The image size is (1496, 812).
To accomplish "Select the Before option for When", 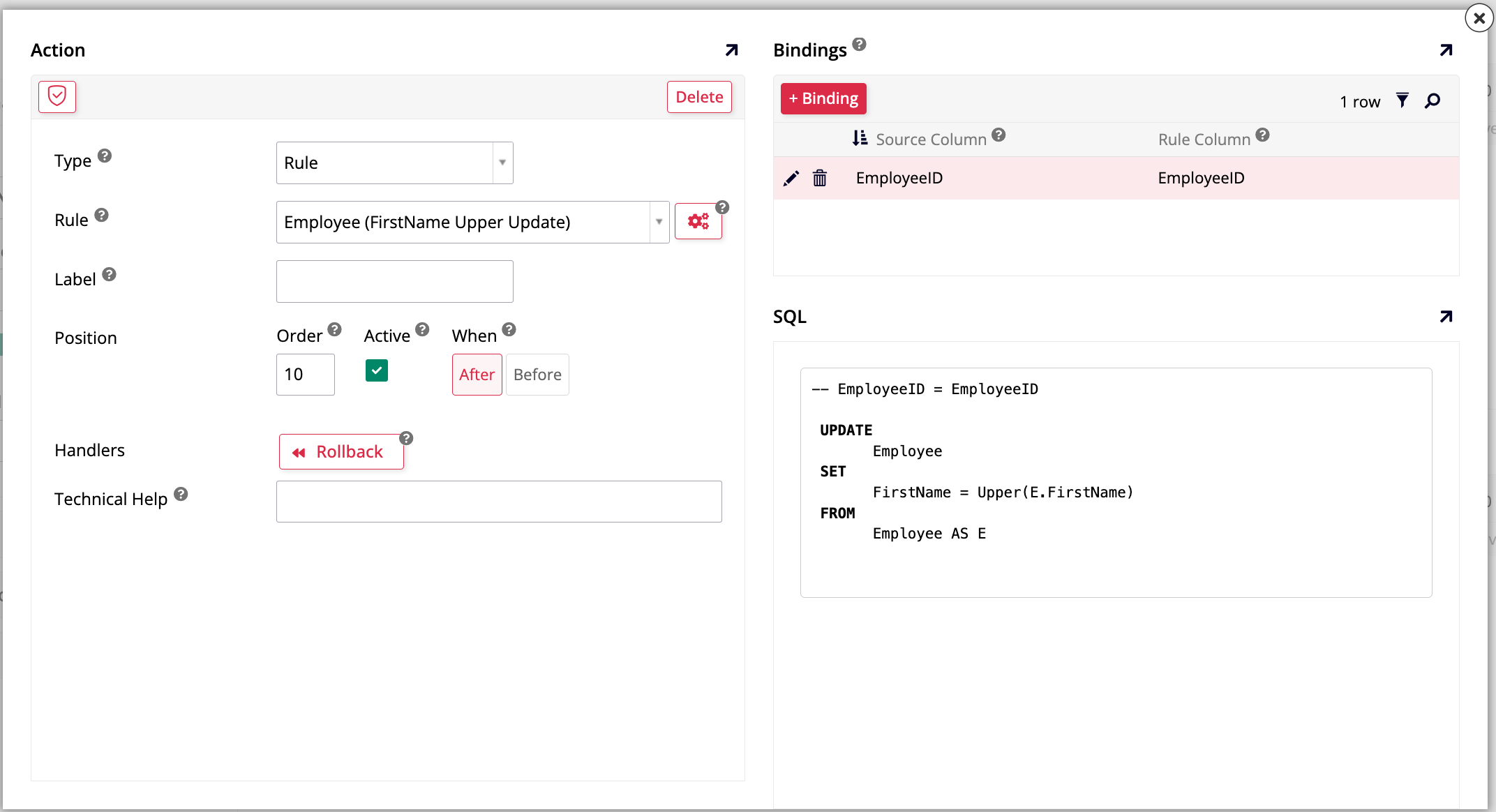I will pos(537,375).
